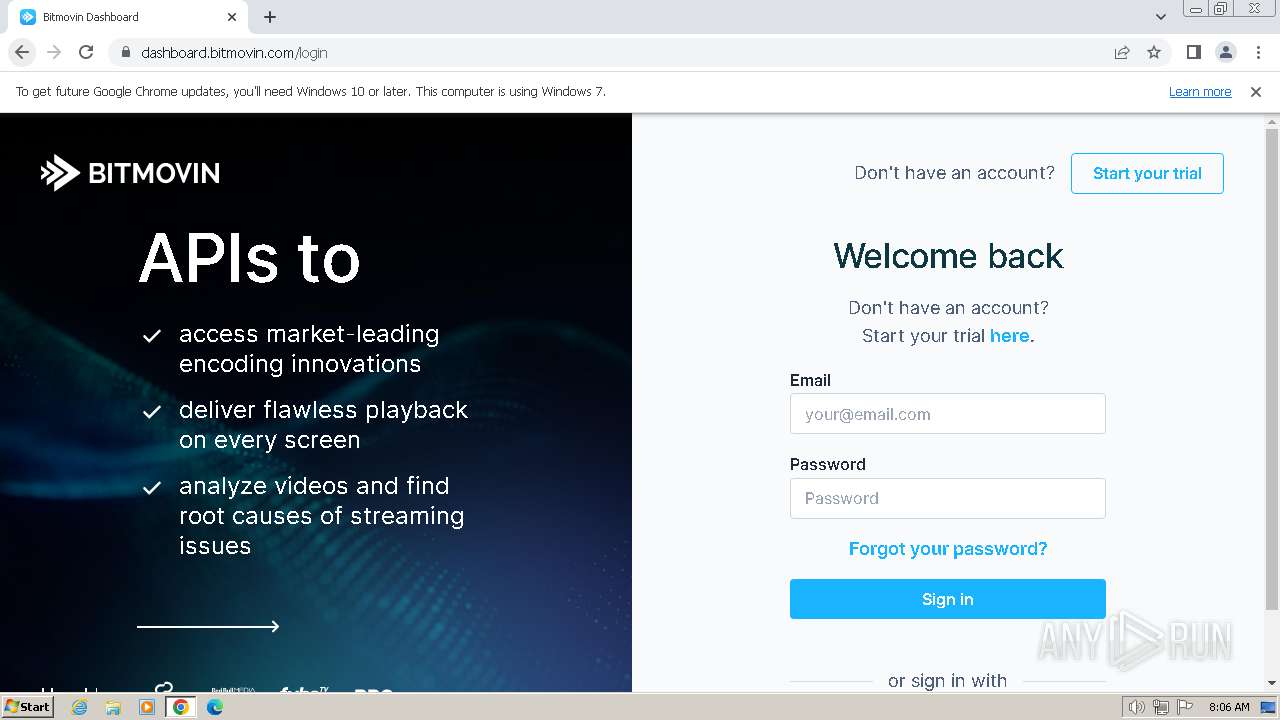This screenshot has width=1280, height=720.
Task: Click the Sign in button
Action: (947, 599)
